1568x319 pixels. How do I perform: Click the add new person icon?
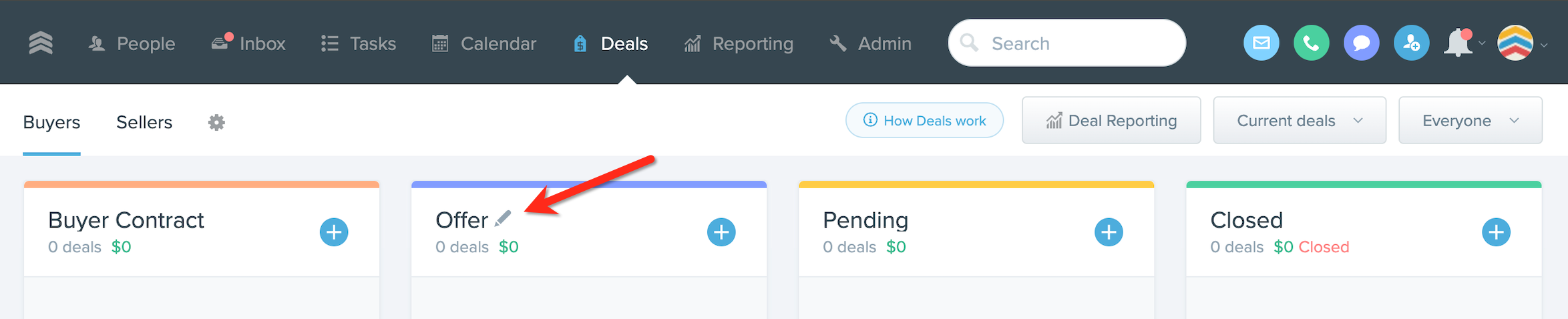click(1411, 43)
